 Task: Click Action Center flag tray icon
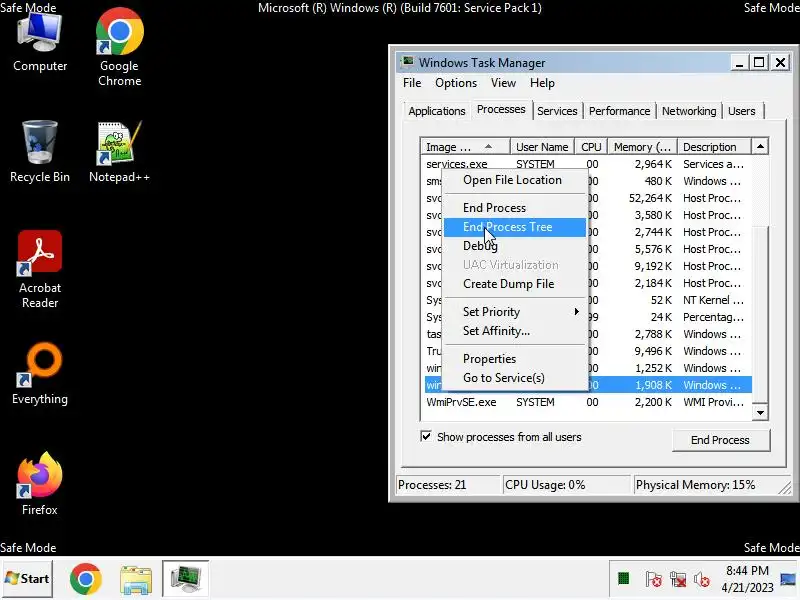pyautogui.click(x=653, y=580)
